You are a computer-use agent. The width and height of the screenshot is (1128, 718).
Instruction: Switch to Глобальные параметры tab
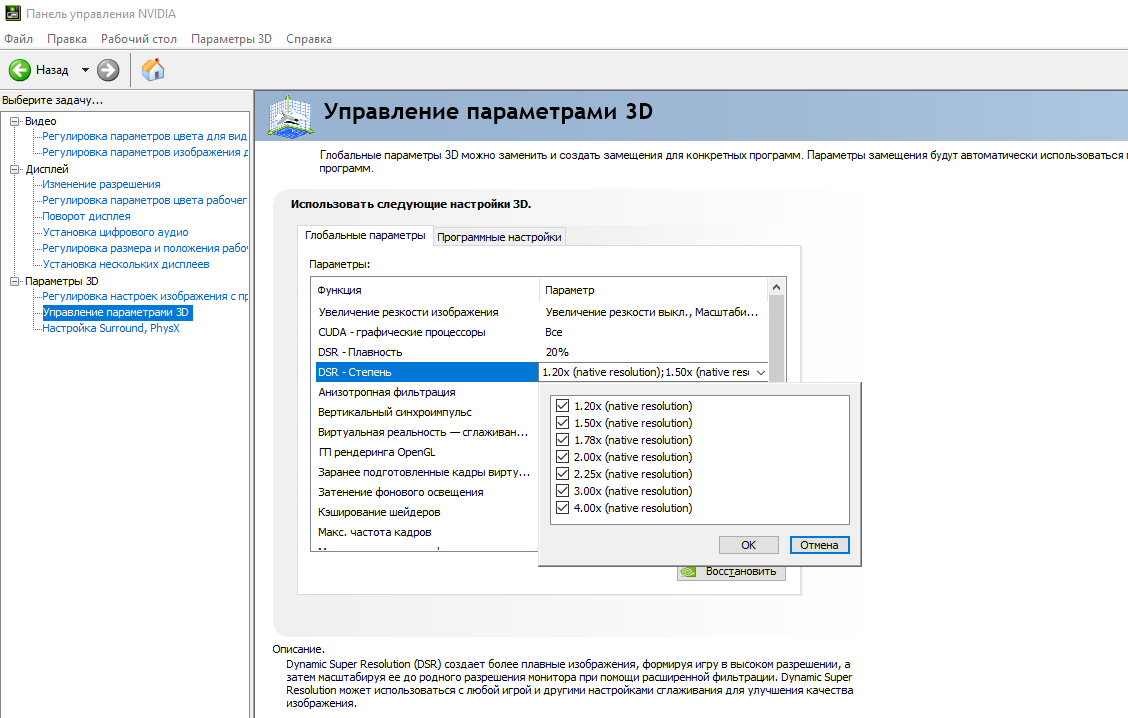click(365, 235)
